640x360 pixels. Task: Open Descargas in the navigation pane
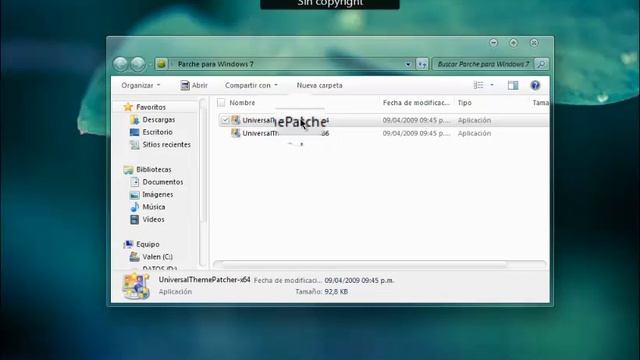coord(159,120)
